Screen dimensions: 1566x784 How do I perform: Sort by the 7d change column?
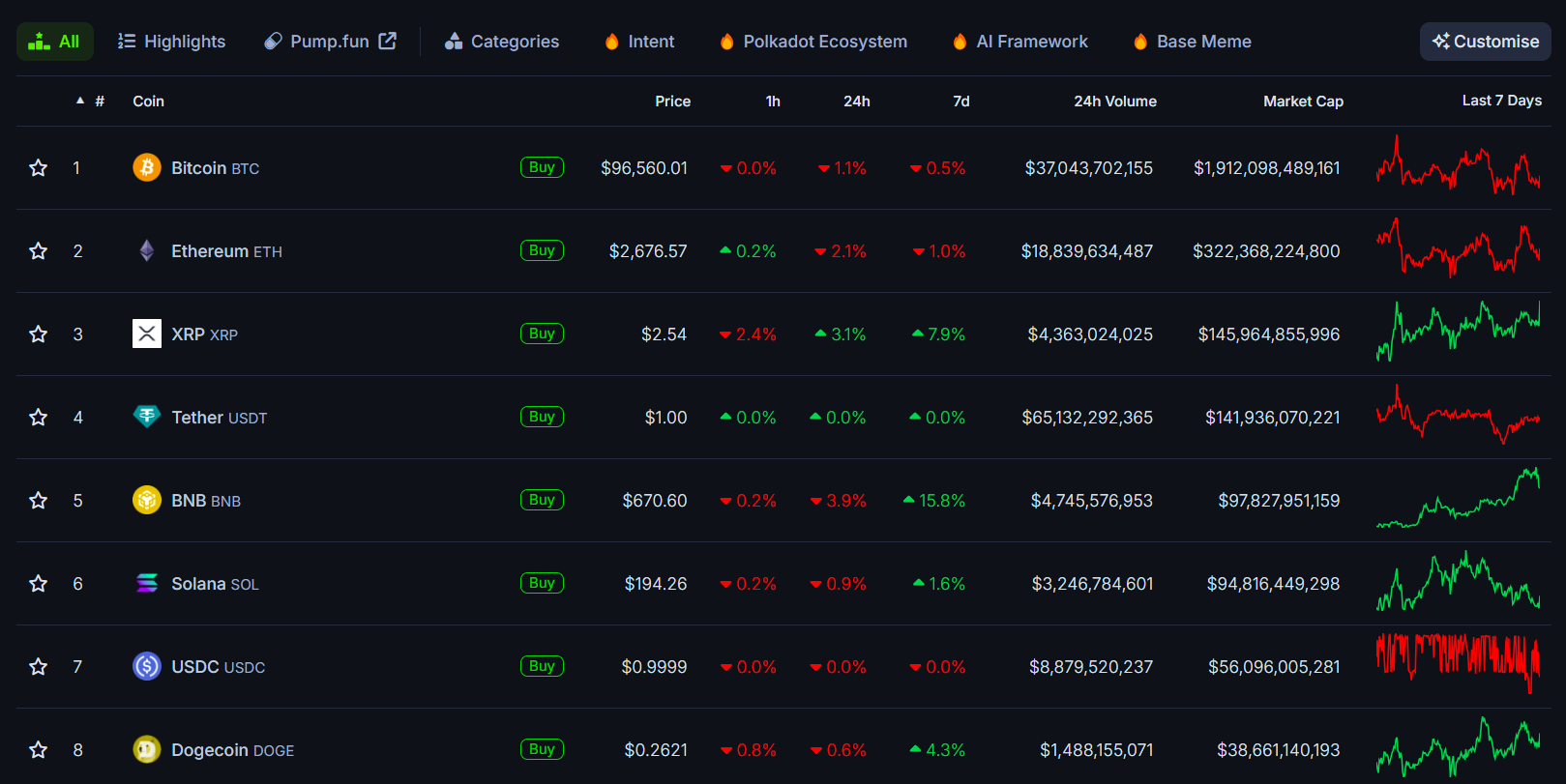tap(961, 101)
